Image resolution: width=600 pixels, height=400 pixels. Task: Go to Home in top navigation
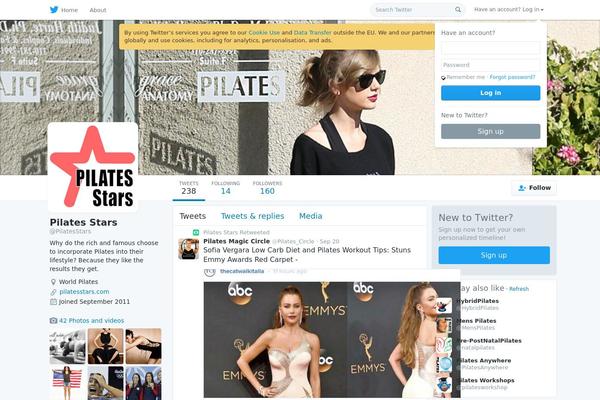tap(69, 10)
